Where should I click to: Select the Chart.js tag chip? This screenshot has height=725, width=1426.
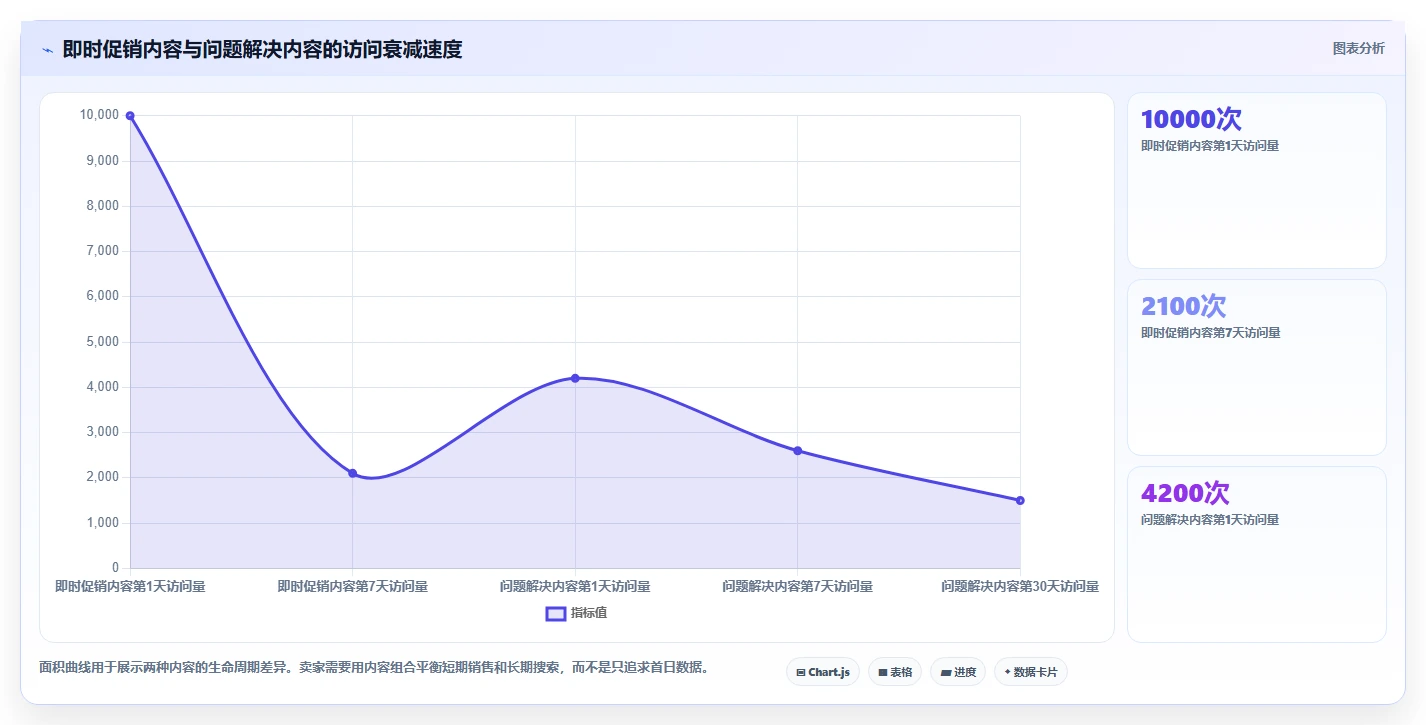(x=823, y=672)
